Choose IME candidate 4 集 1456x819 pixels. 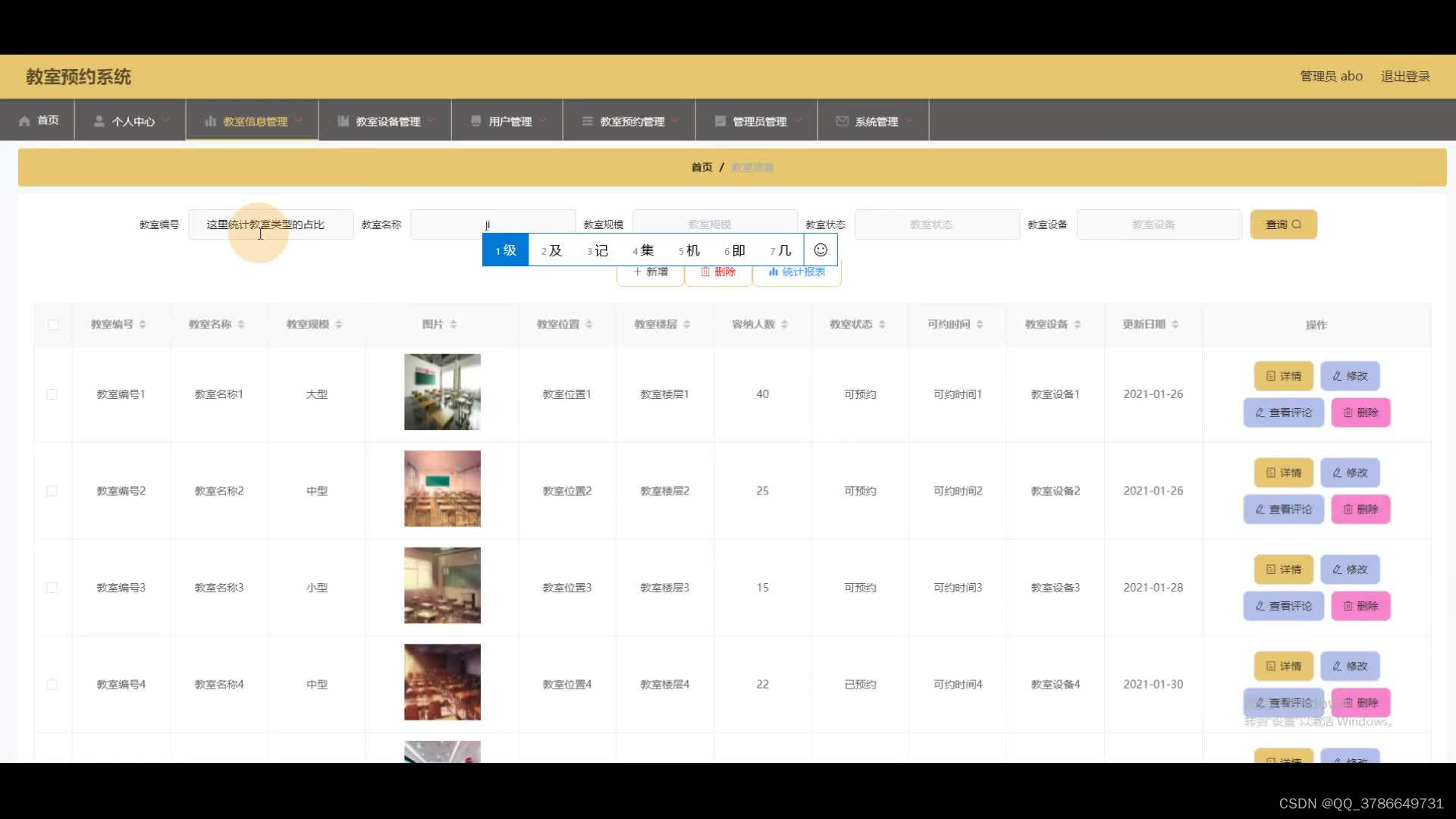(x=643, y=250)
